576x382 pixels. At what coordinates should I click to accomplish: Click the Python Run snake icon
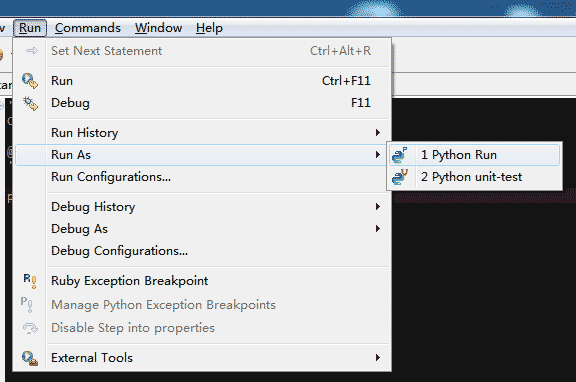(400, 155)
